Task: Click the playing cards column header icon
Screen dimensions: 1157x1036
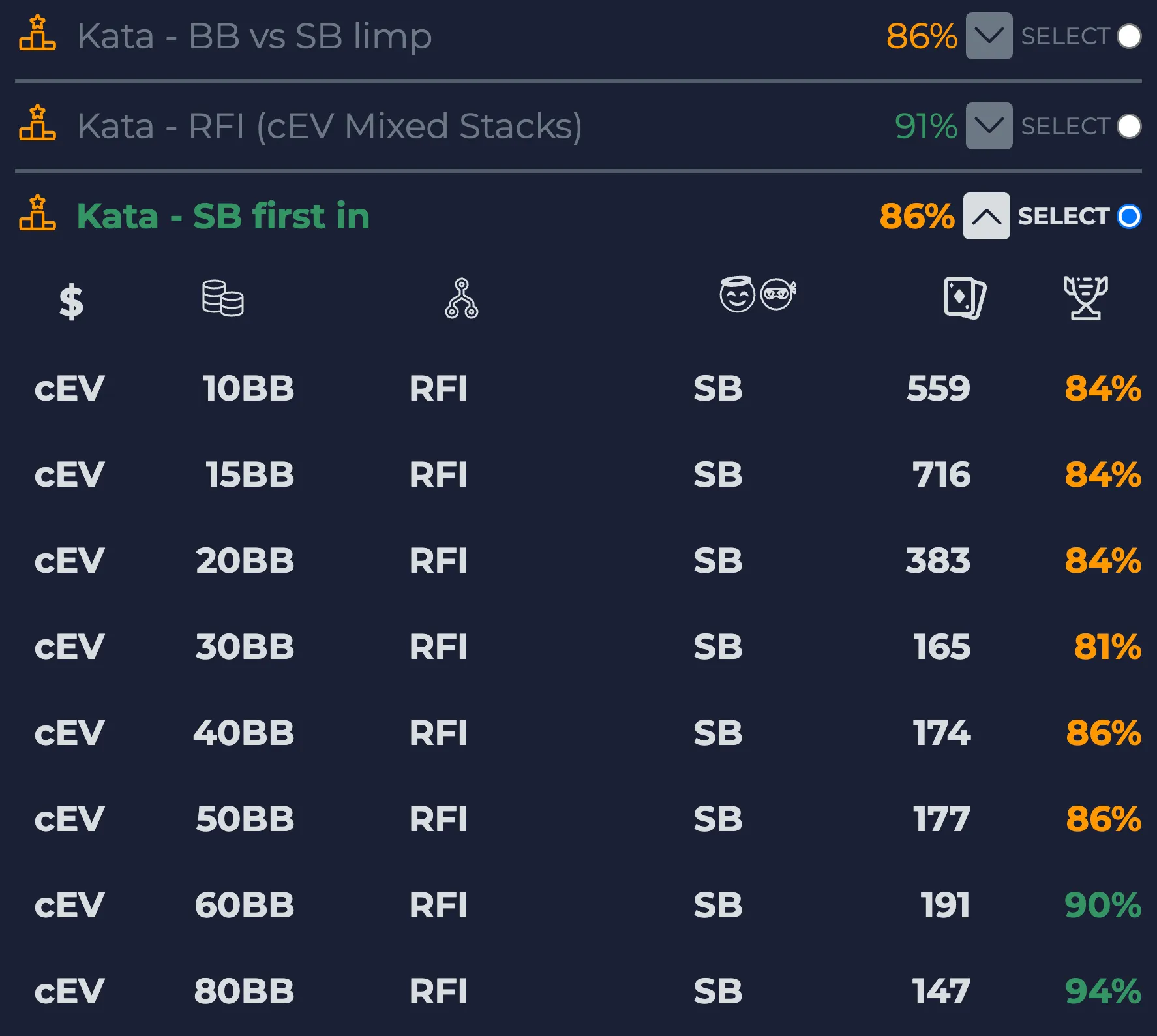Action: point(964,297)
